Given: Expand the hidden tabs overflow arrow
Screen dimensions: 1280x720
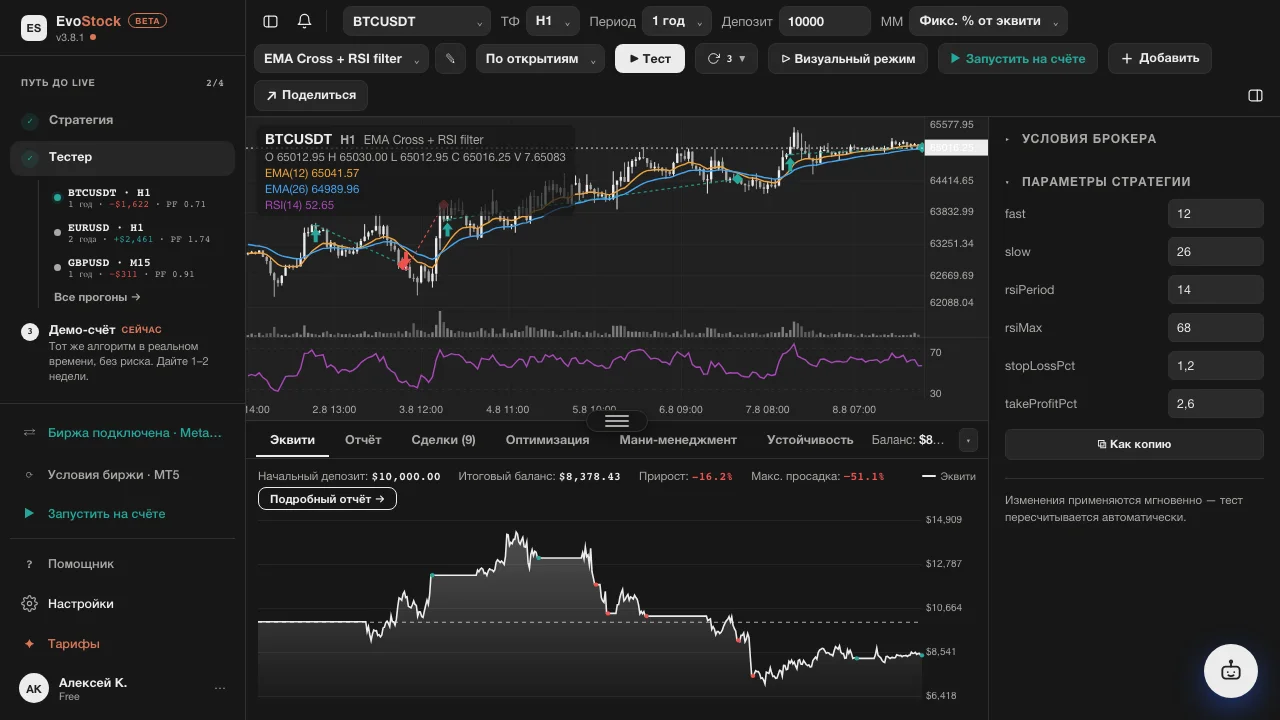Looking at the screenshot, I should pos(967,440).
